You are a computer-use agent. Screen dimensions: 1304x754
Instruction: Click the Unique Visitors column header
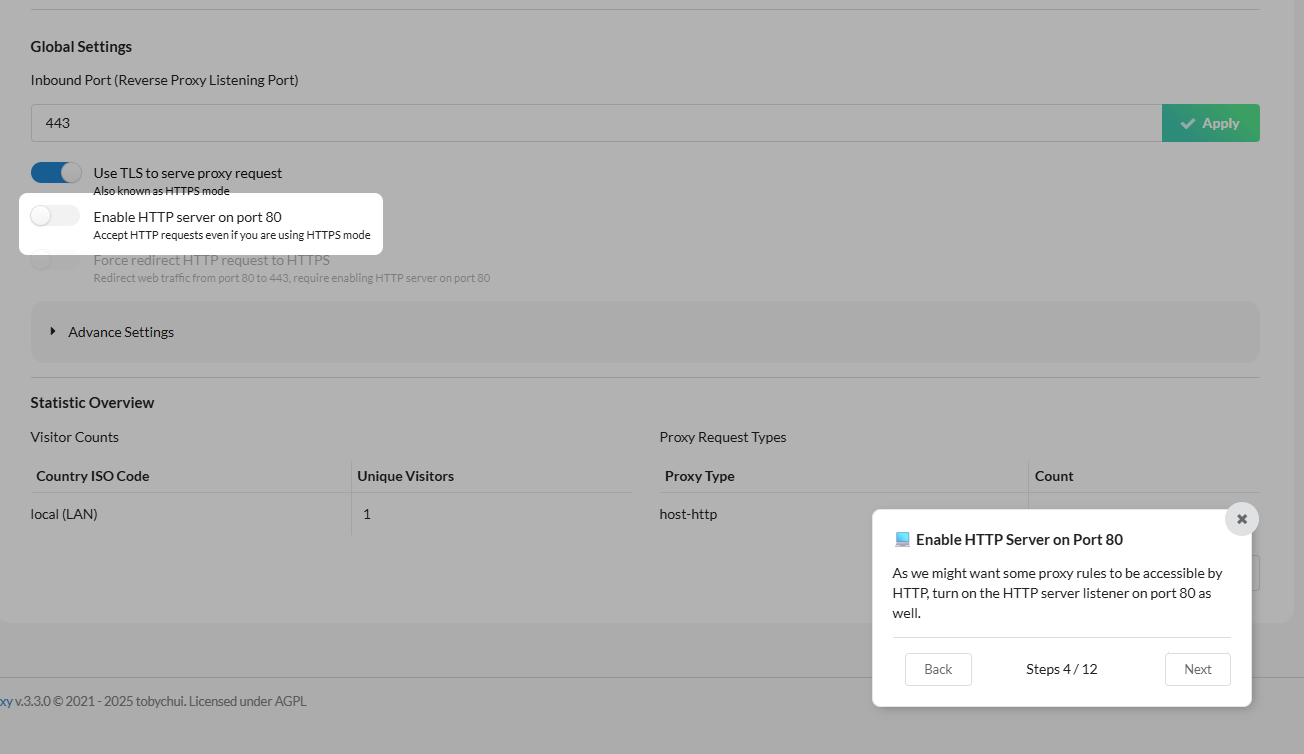click(405, 476)
